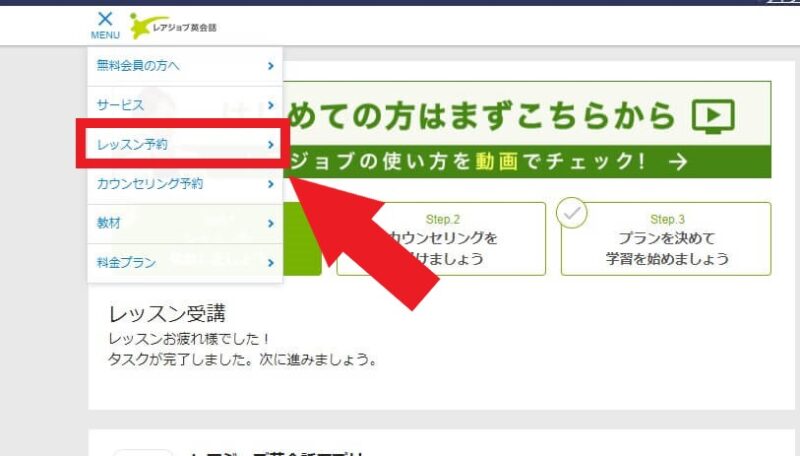Open the Step.3 plan selection card
800x456 pixels.
pos(667,240)
